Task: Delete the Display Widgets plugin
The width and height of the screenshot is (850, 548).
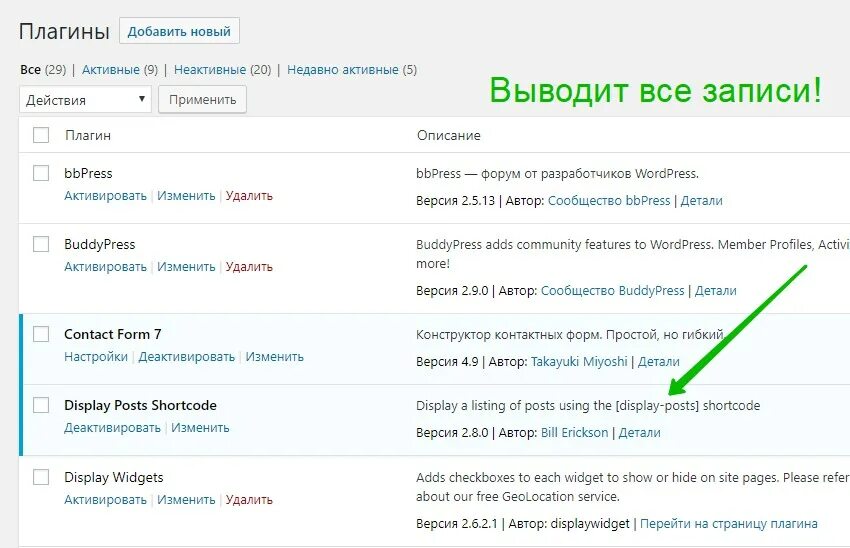Action: (x=249, y=500)
